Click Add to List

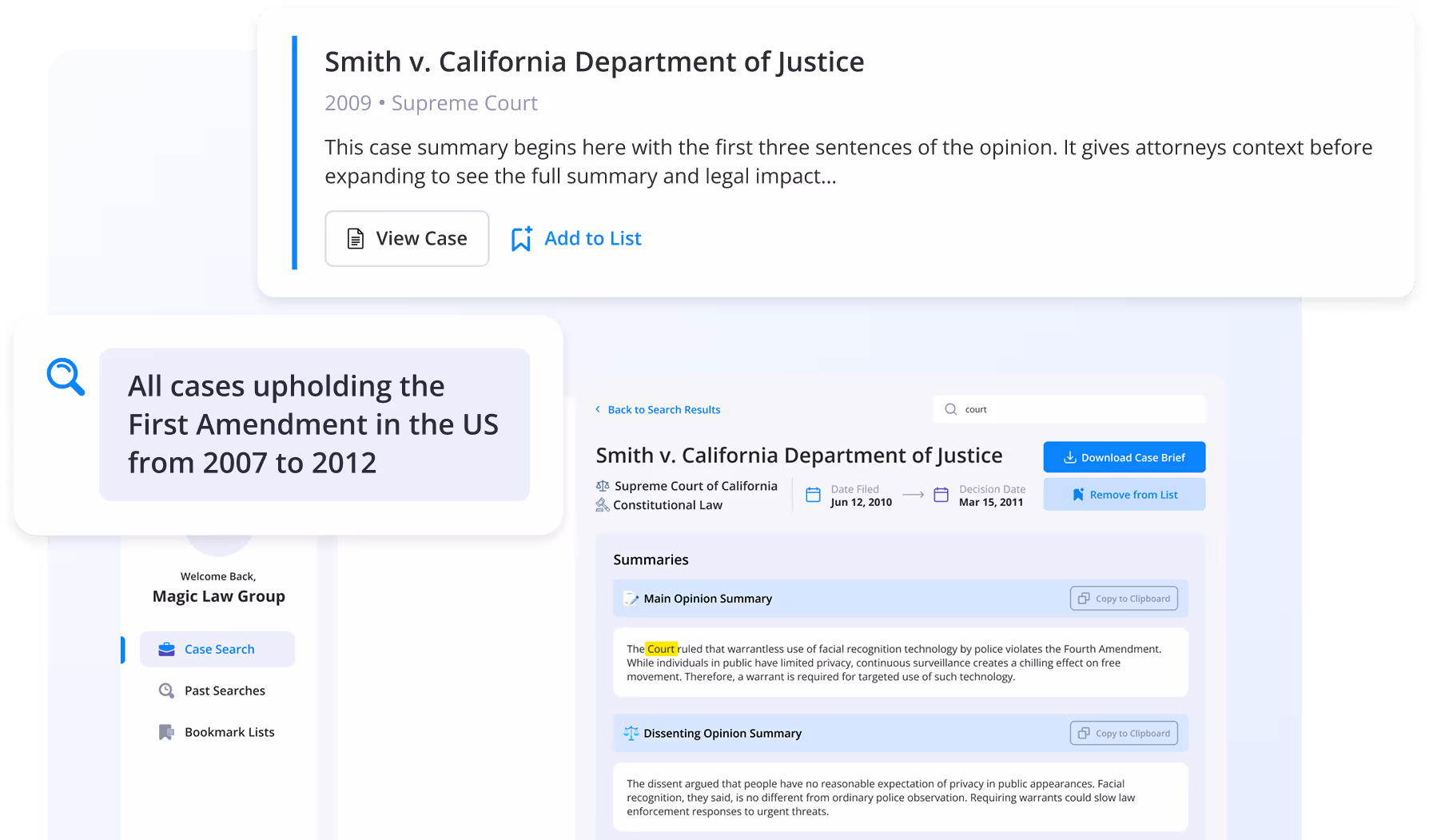pyautogui.click(x=592, y=238)
